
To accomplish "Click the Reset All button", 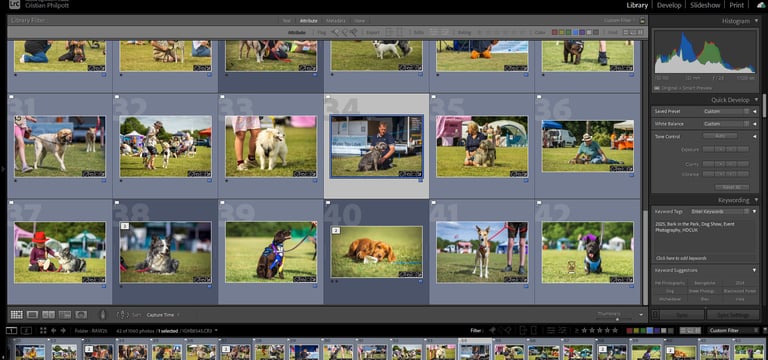I will 732,187.
